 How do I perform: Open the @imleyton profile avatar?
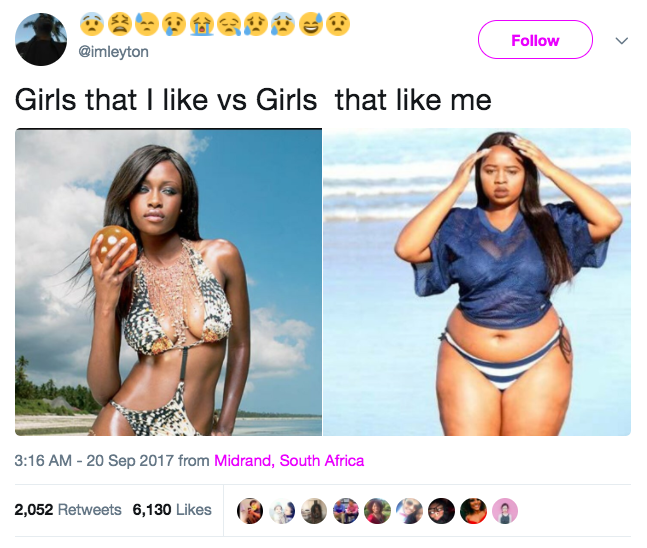click(40, 39)
